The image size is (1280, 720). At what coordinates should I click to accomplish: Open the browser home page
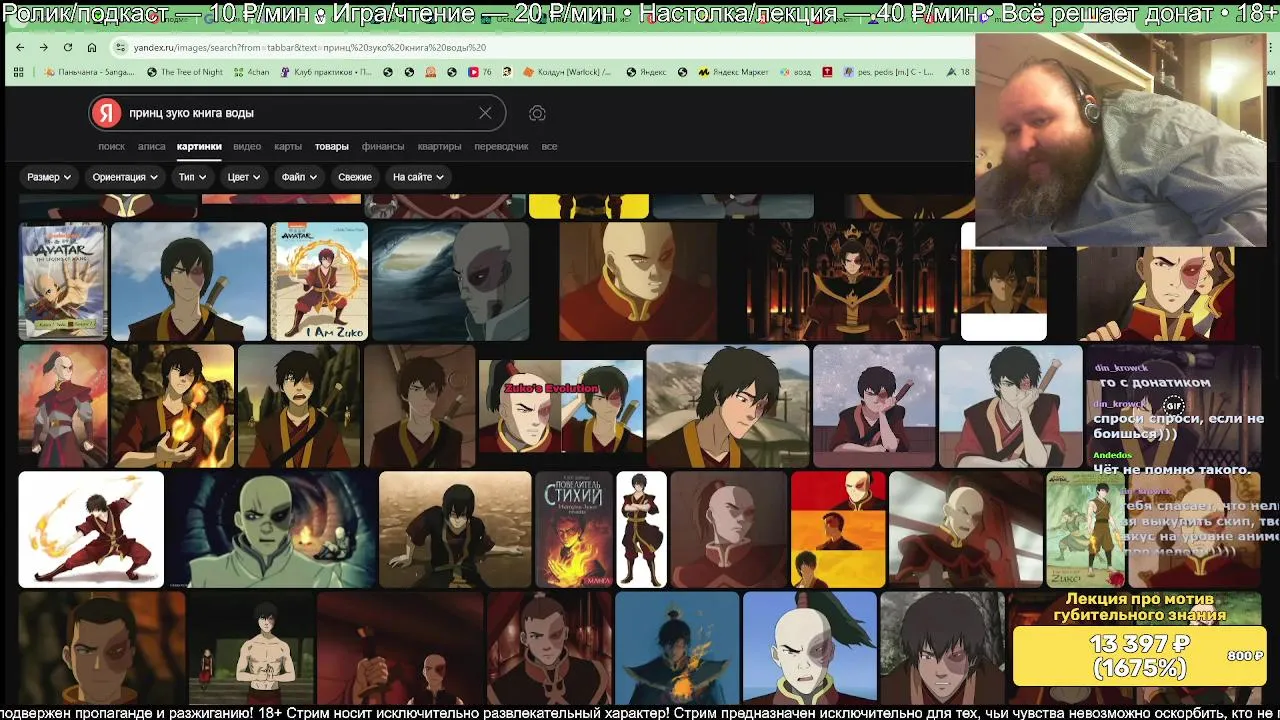(92, 47)
